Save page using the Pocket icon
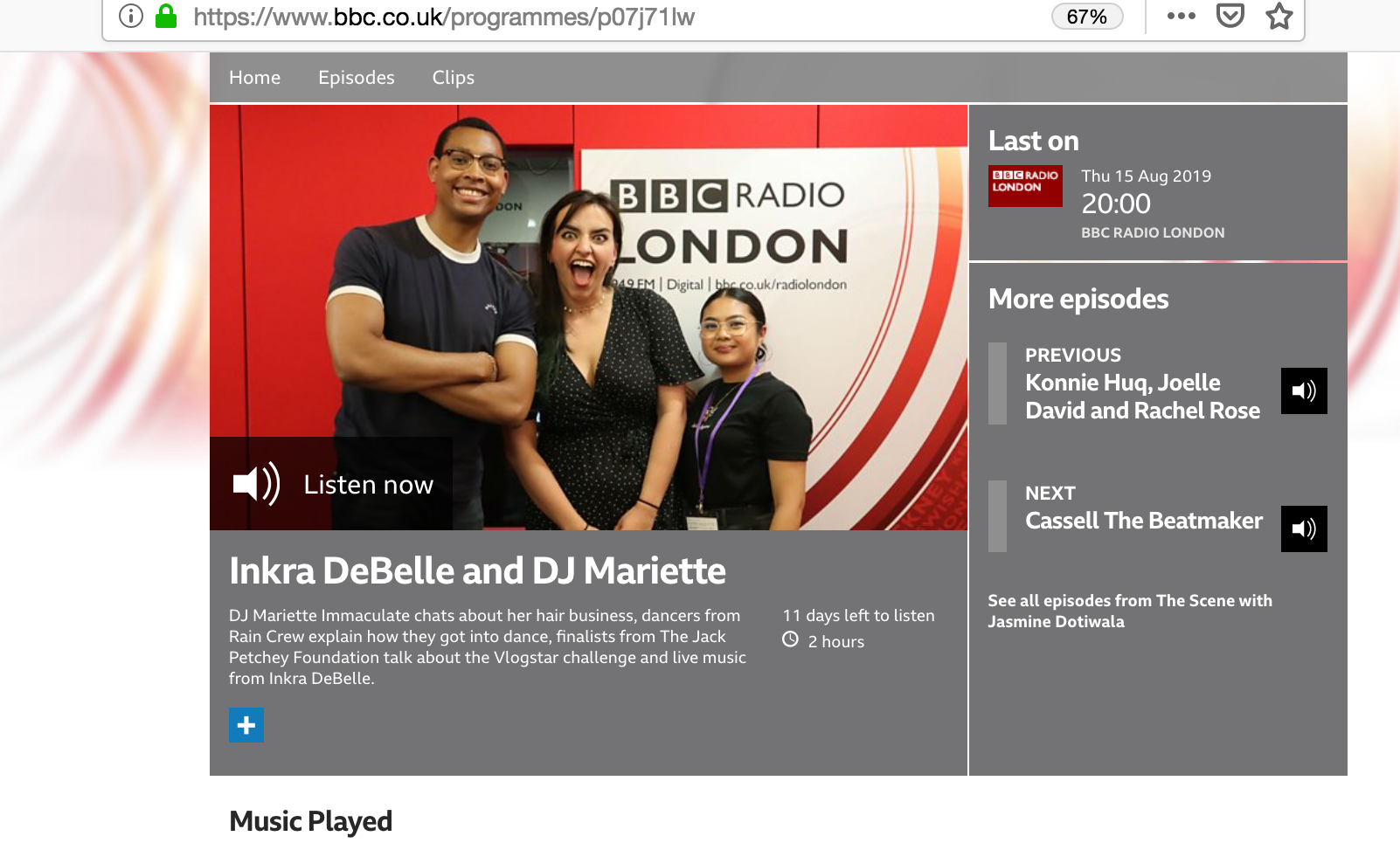The width and height of the screenshot is (1400, 843). click(1230, 16)
